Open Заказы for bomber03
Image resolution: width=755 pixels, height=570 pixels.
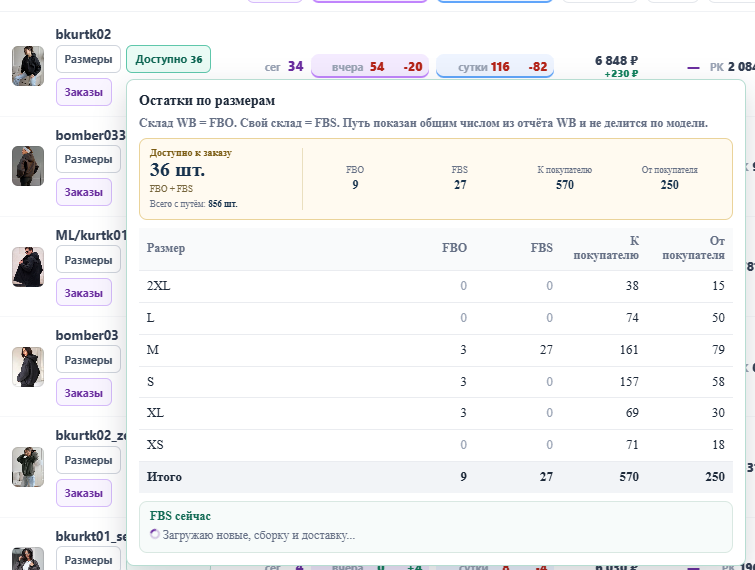point(84,393)
